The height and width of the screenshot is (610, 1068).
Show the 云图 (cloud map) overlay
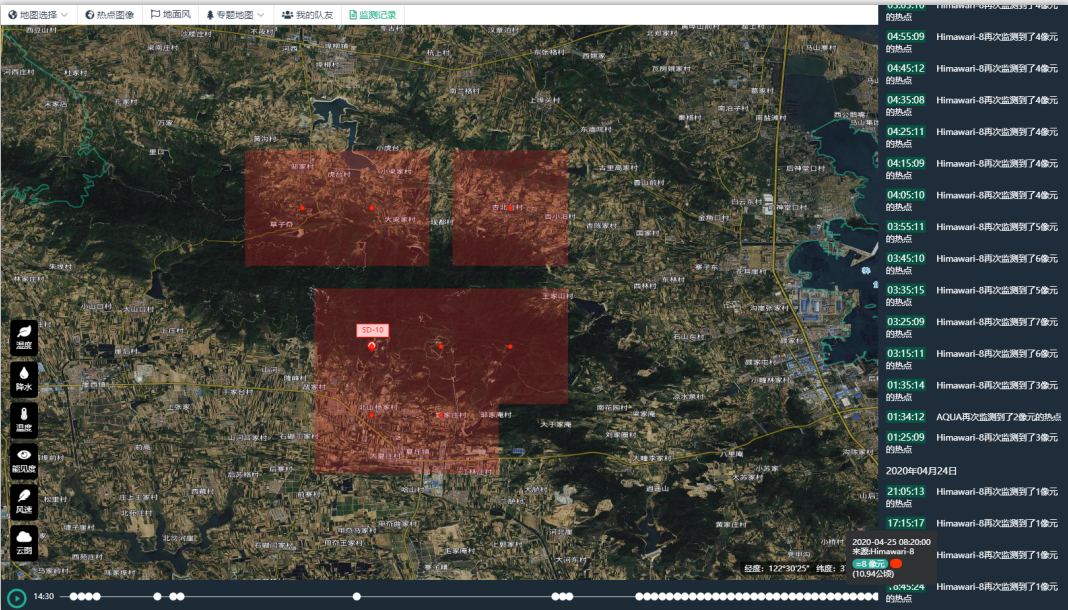tap(24, 542)
